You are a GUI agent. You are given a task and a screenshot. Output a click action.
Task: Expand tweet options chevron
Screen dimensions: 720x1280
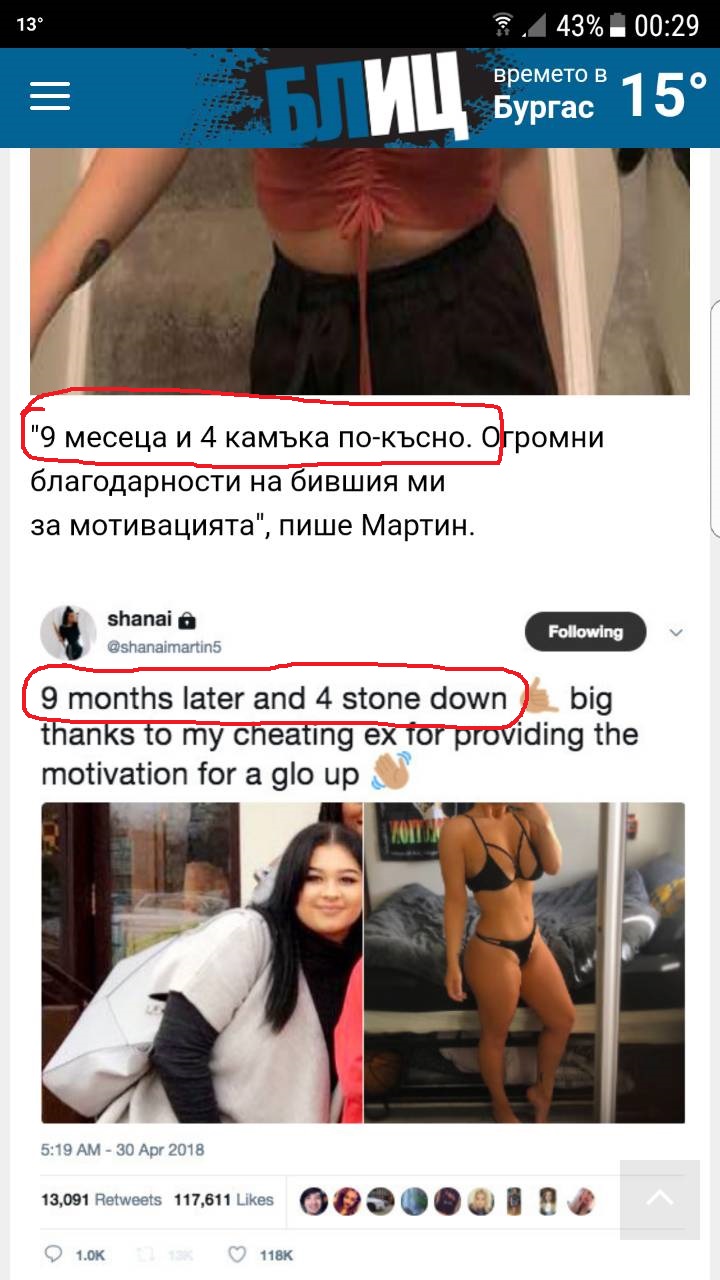point(676,632)
